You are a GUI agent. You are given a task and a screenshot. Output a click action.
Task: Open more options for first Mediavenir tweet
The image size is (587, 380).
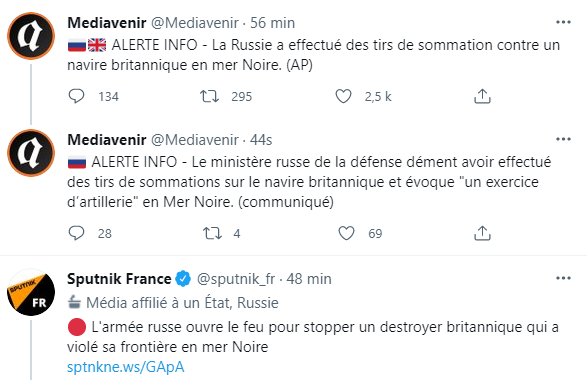click(563, 22)
